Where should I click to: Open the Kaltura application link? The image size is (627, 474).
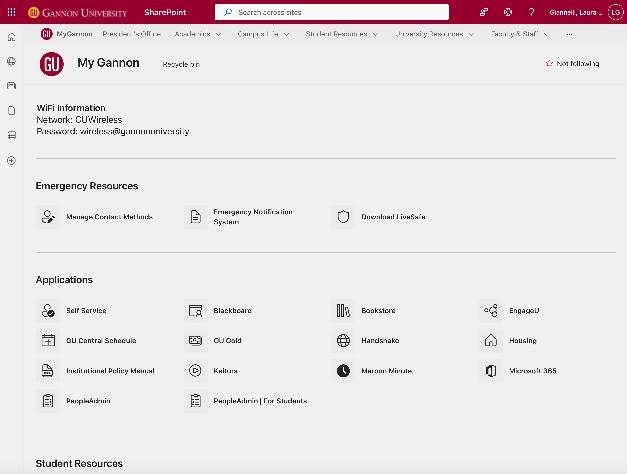[x=226, y=371]
